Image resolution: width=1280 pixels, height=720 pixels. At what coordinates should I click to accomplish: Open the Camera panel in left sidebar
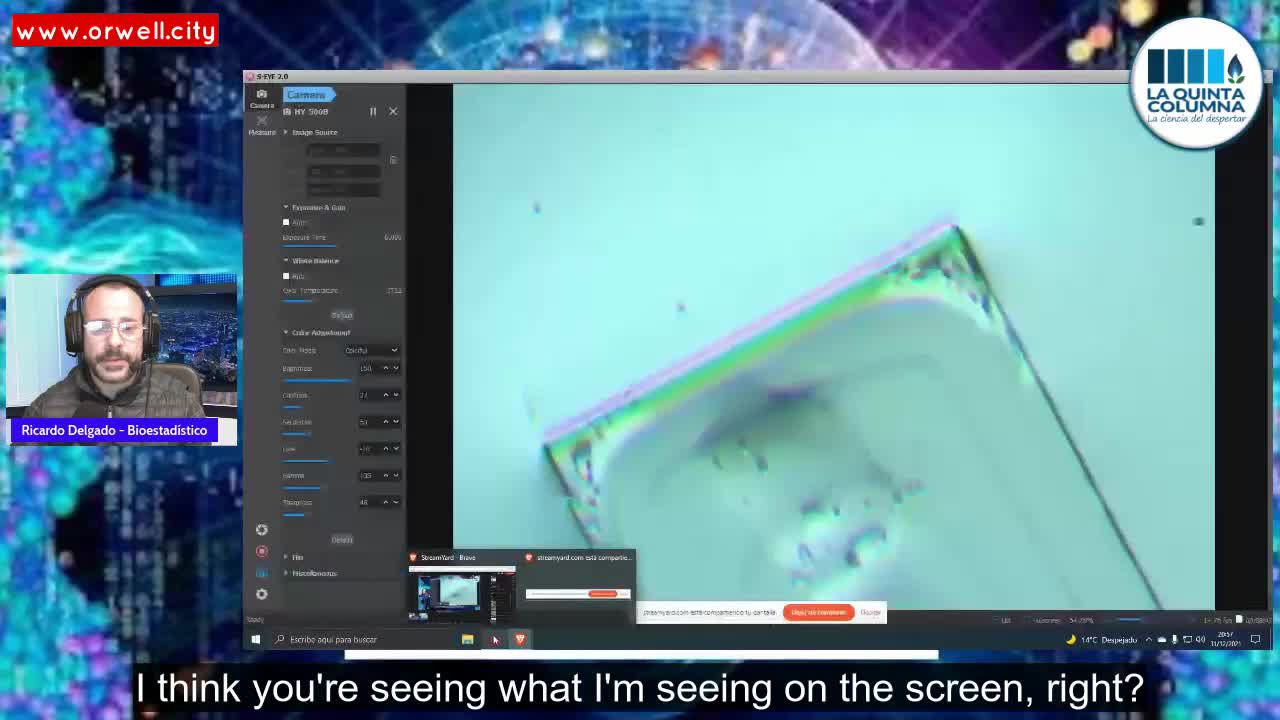point(261,97)
